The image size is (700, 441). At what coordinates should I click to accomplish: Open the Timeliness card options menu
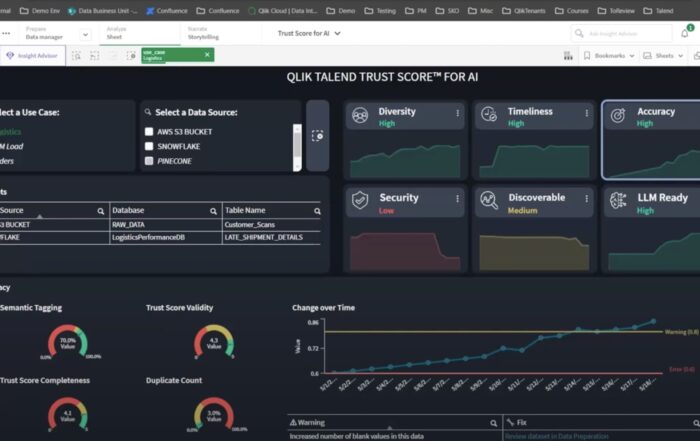click(587, 113)
